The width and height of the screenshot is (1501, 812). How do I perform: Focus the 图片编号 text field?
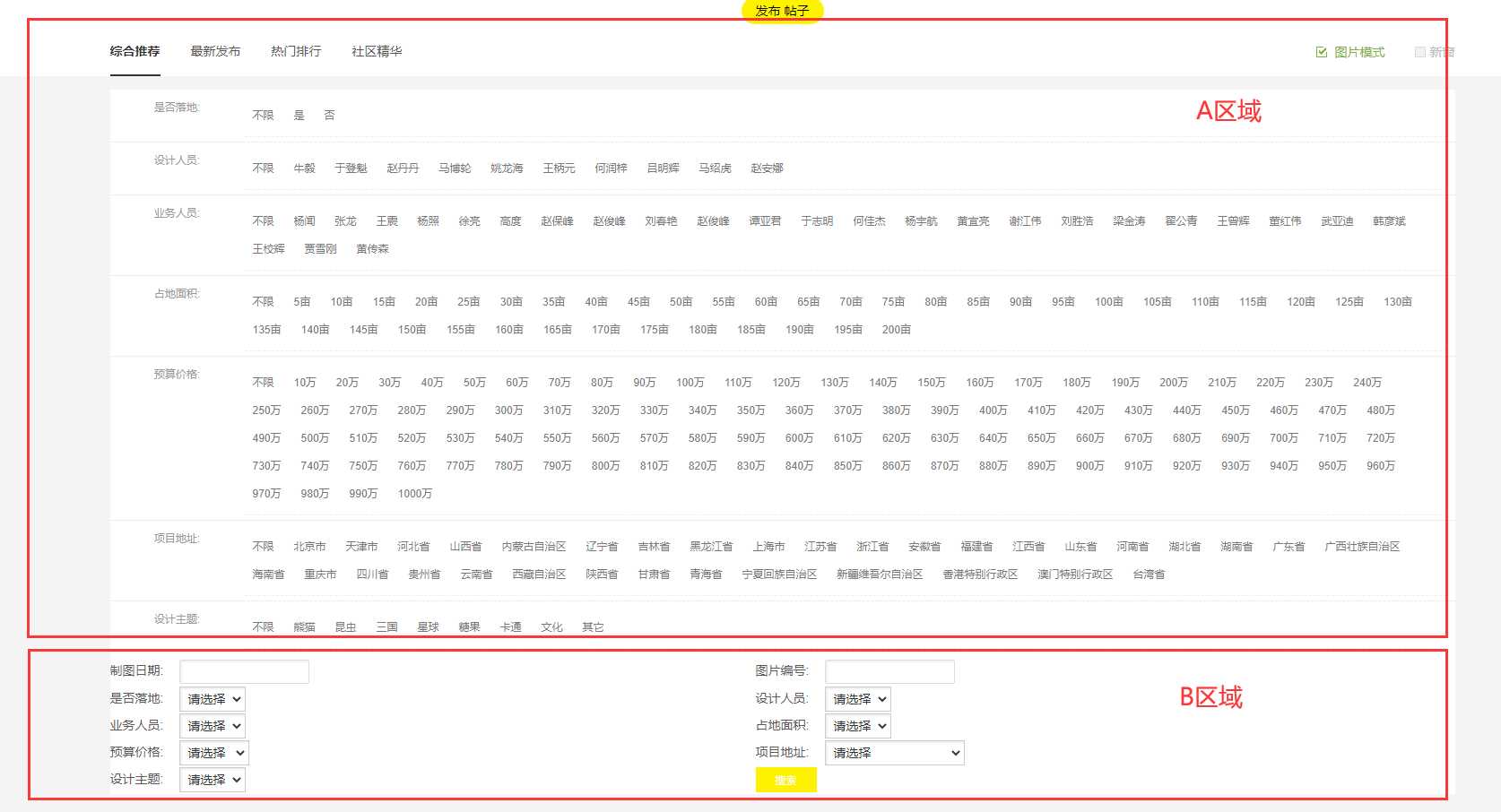(x=889, y=671)
